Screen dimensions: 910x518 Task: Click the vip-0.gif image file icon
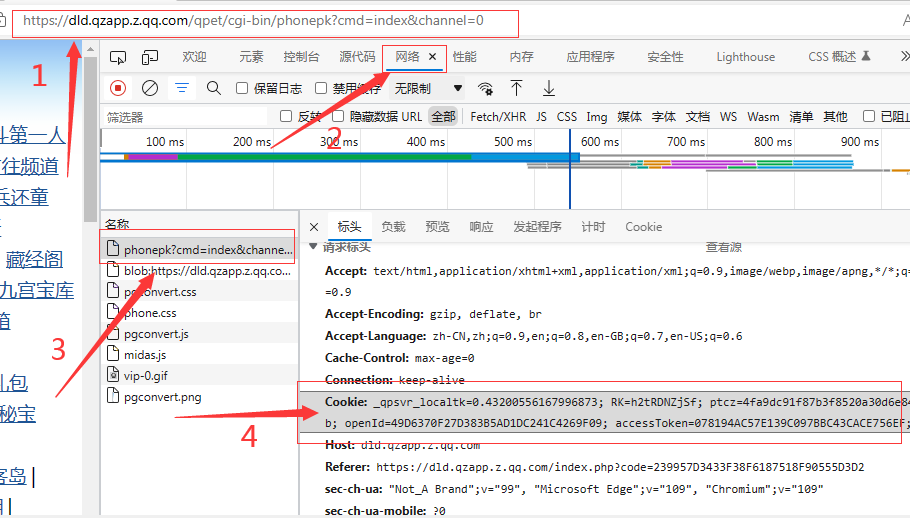coord(113,375)
